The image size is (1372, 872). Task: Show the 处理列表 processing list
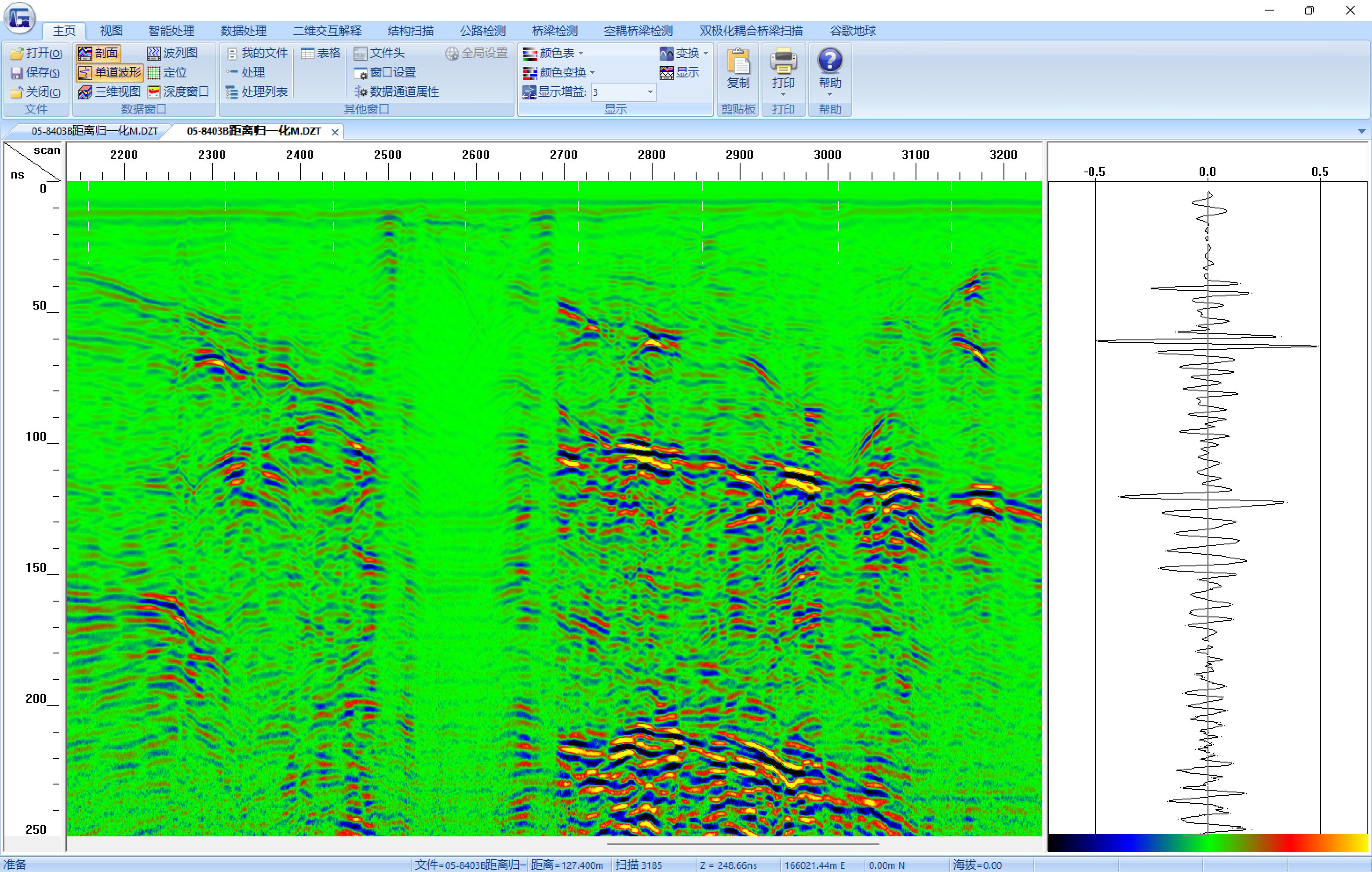coord(256,92)
